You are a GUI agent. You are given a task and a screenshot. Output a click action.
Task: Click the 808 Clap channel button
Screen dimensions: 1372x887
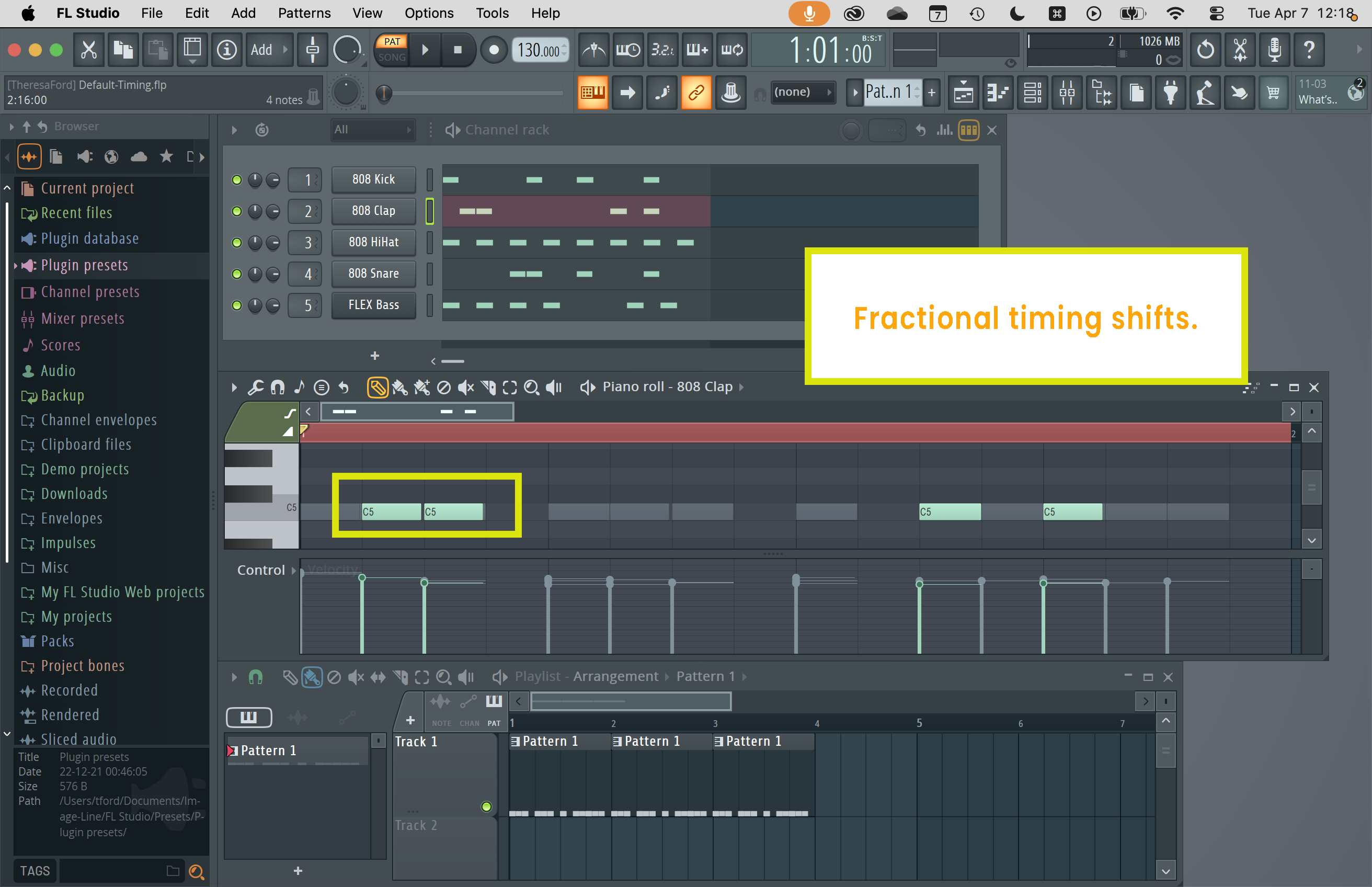coord(374,211)
